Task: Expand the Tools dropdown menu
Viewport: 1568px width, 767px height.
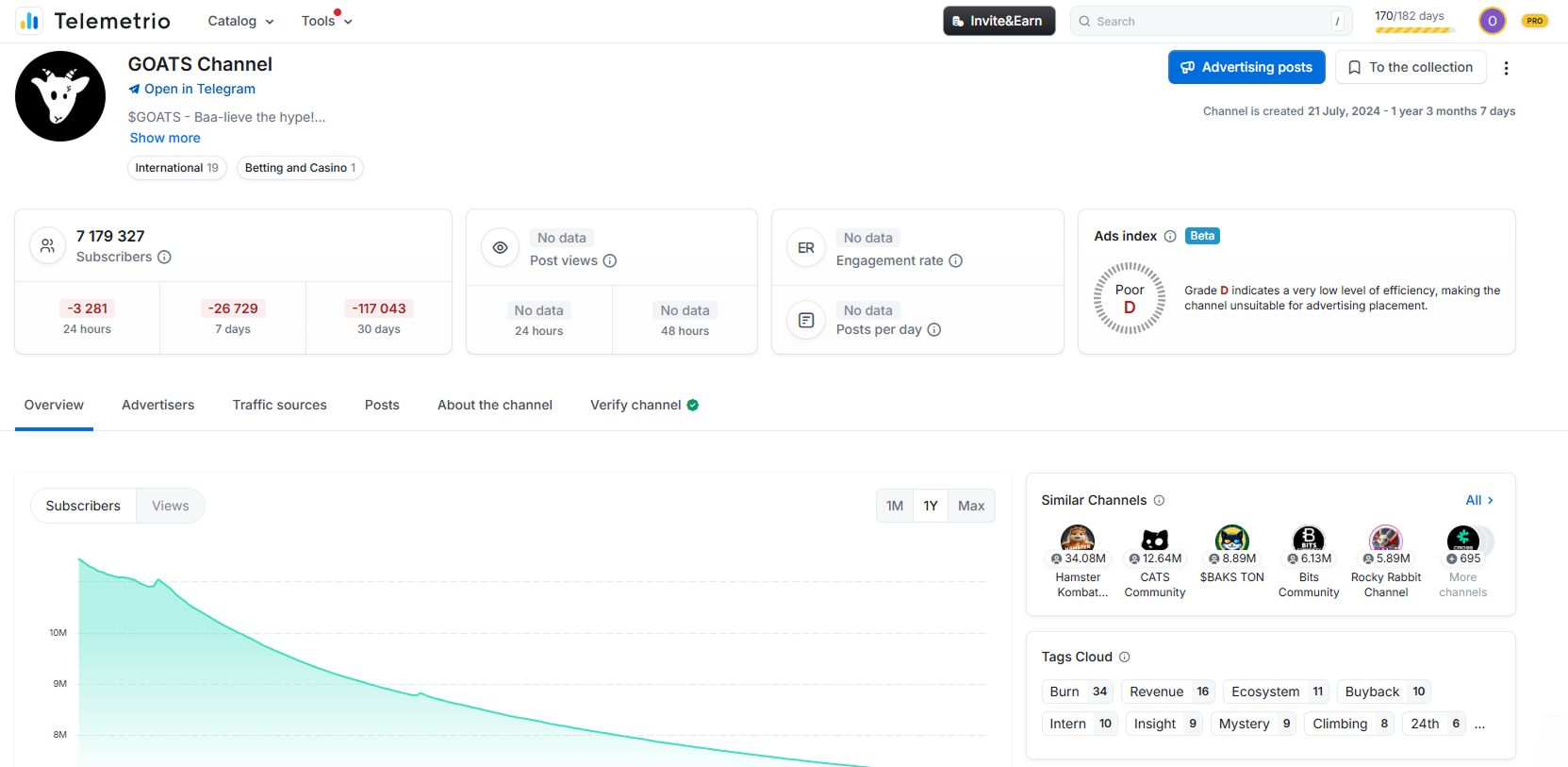Action: (x=326, y=21)
